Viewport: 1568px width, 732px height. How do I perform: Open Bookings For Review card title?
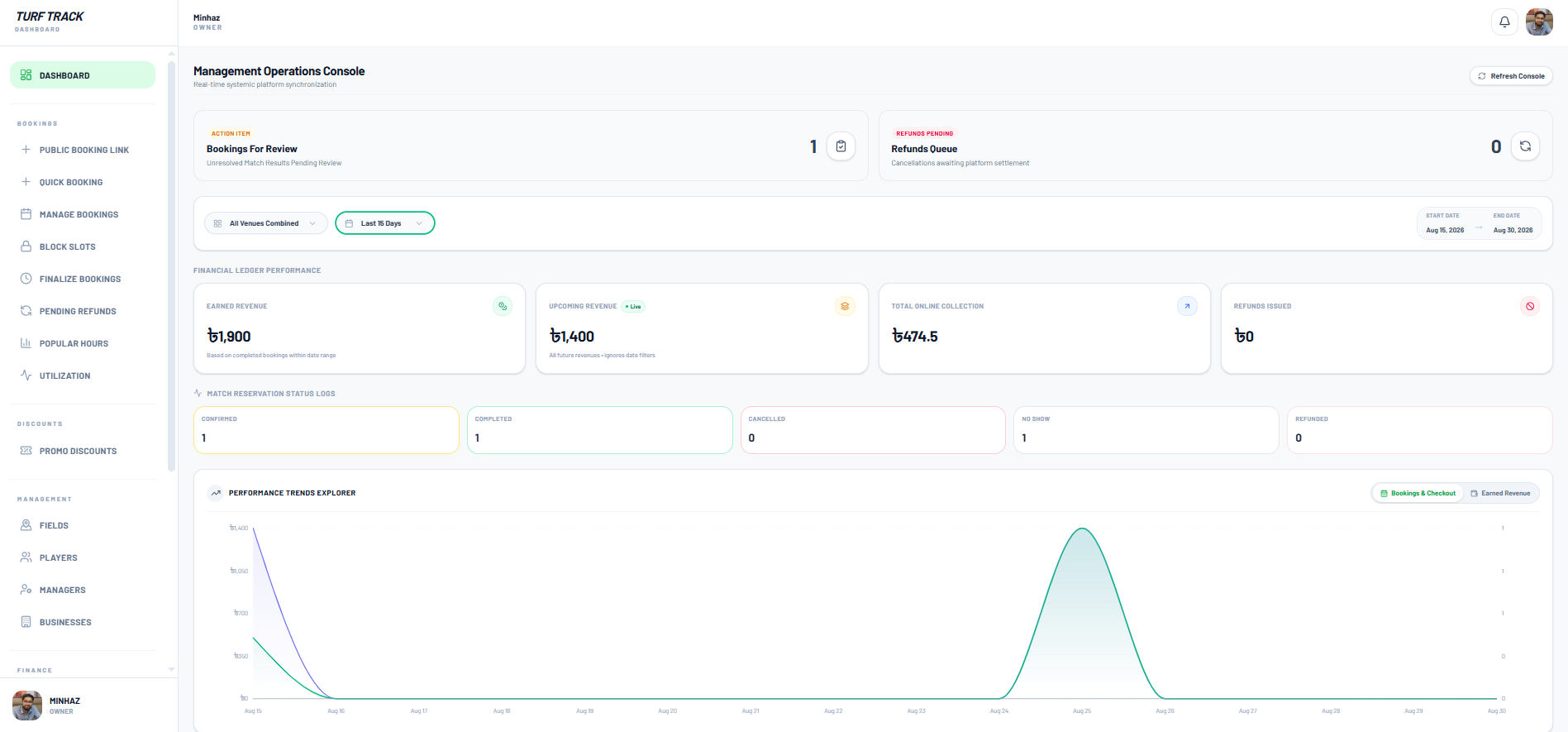coord(252,149)
